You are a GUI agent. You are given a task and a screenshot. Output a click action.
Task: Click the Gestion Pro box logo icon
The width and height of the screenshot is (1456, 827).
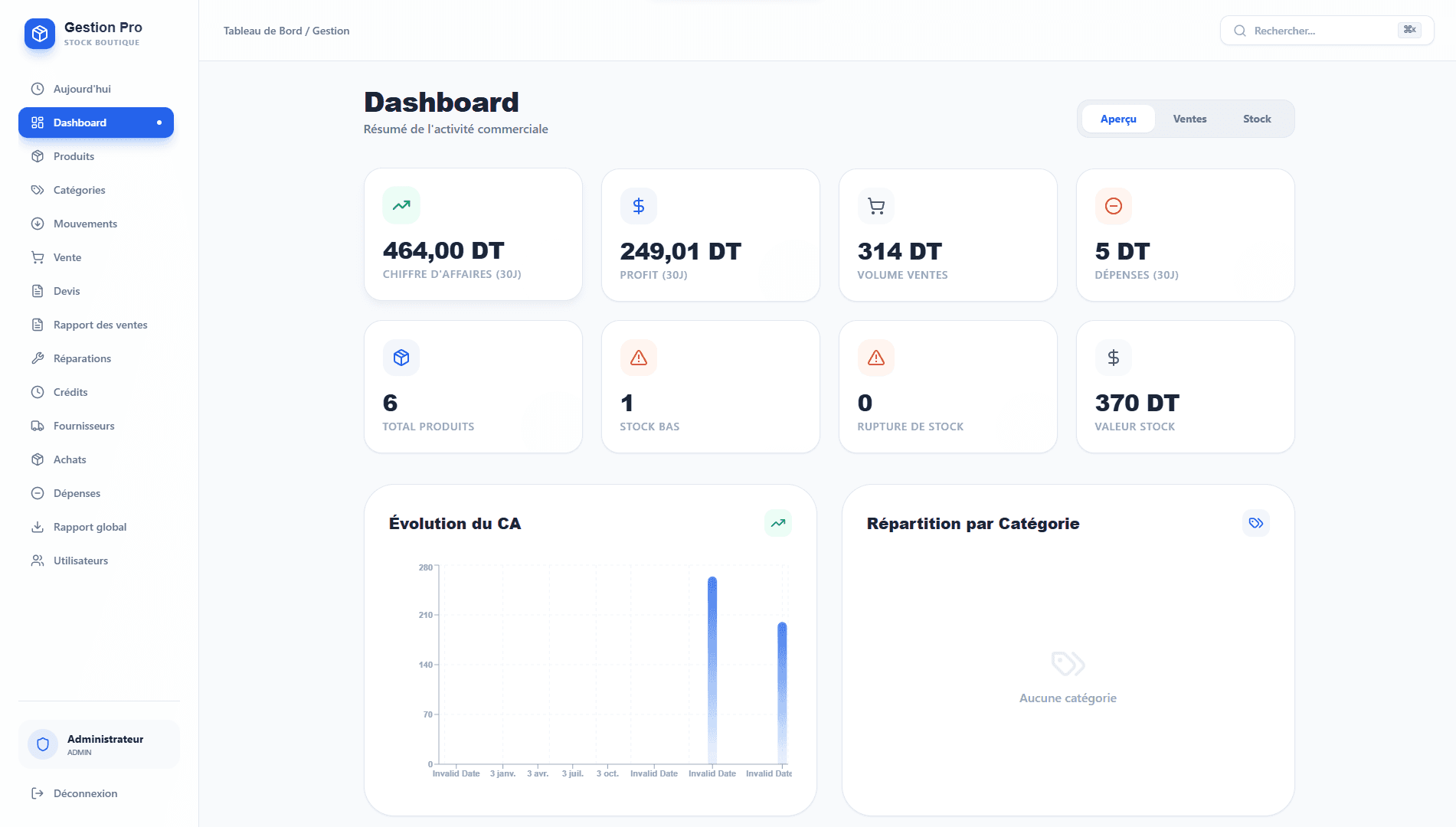coord(40,34)
